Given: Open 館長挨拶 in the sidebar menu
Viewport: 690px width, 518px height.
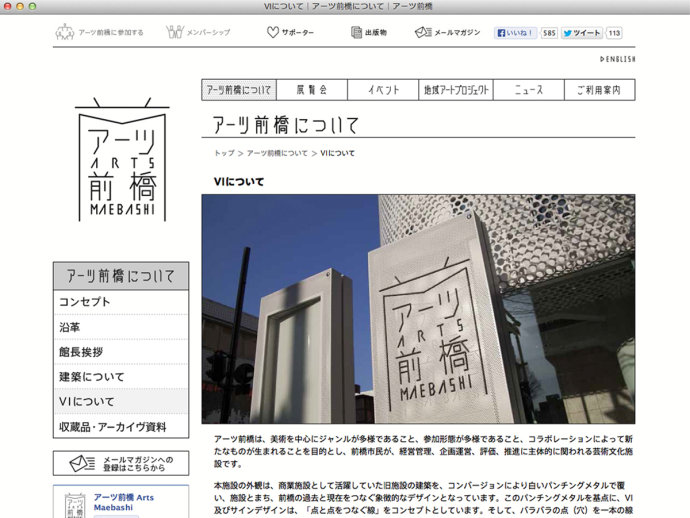Looking at the screenshot, I should click(121, 352).
